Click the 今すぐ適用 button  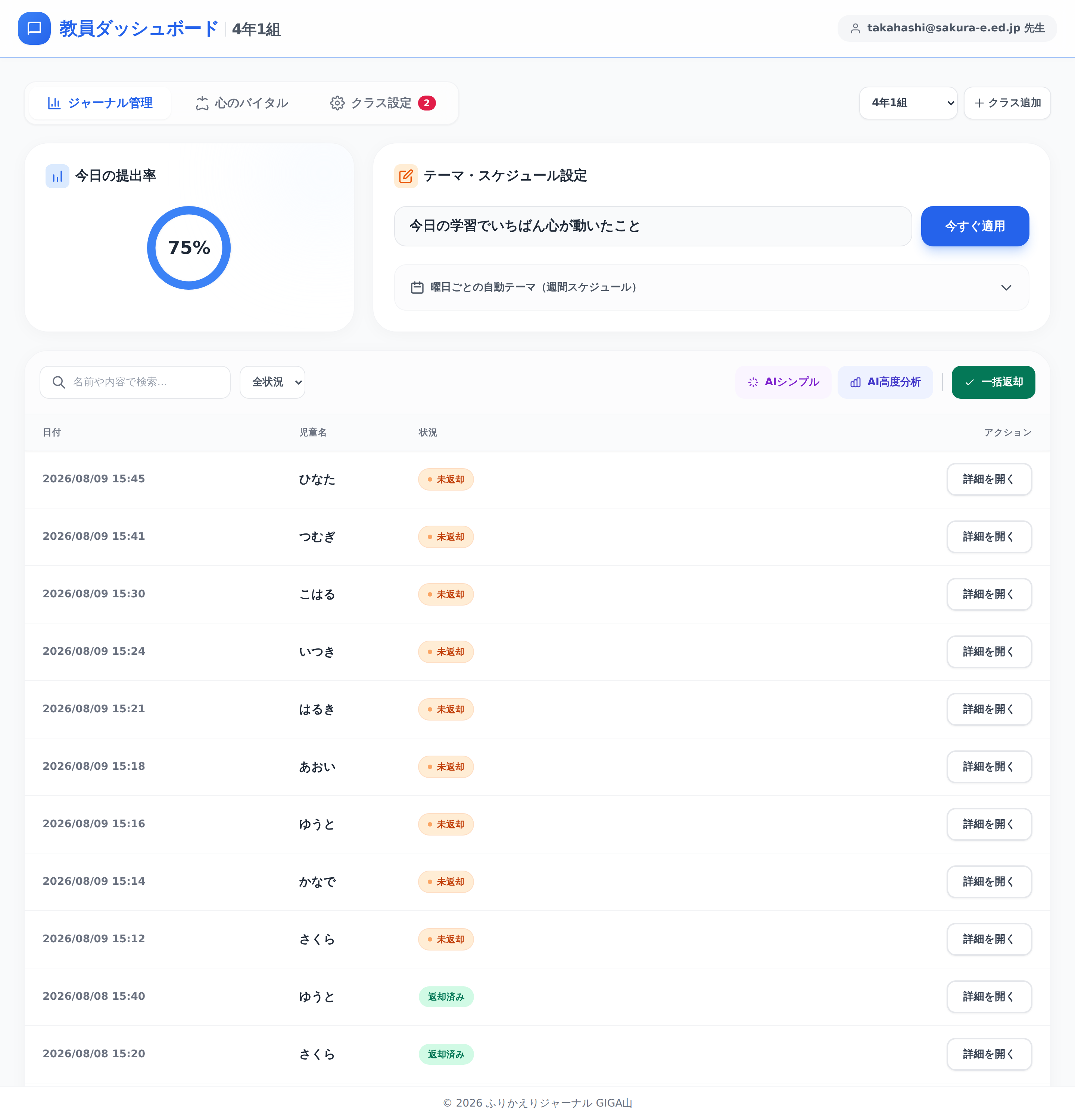tap(975, 226)
